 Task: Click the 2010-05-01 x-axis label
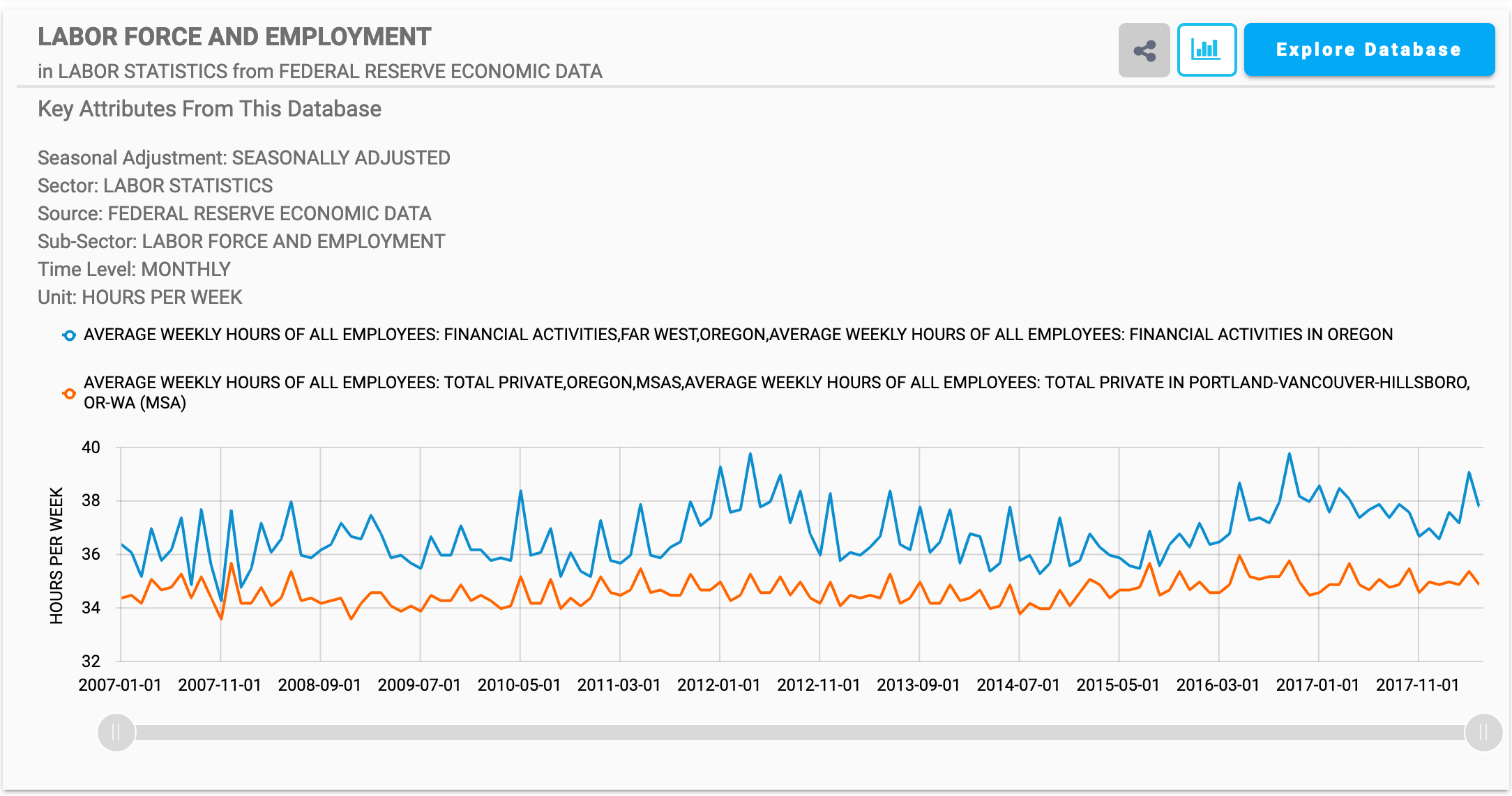pos(519,685)
